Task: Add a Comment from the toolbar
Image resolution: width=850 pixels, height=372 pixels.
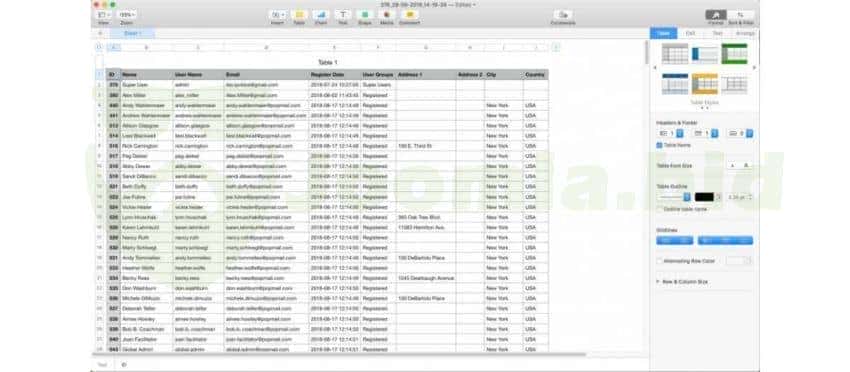Action: click(410, 15)
